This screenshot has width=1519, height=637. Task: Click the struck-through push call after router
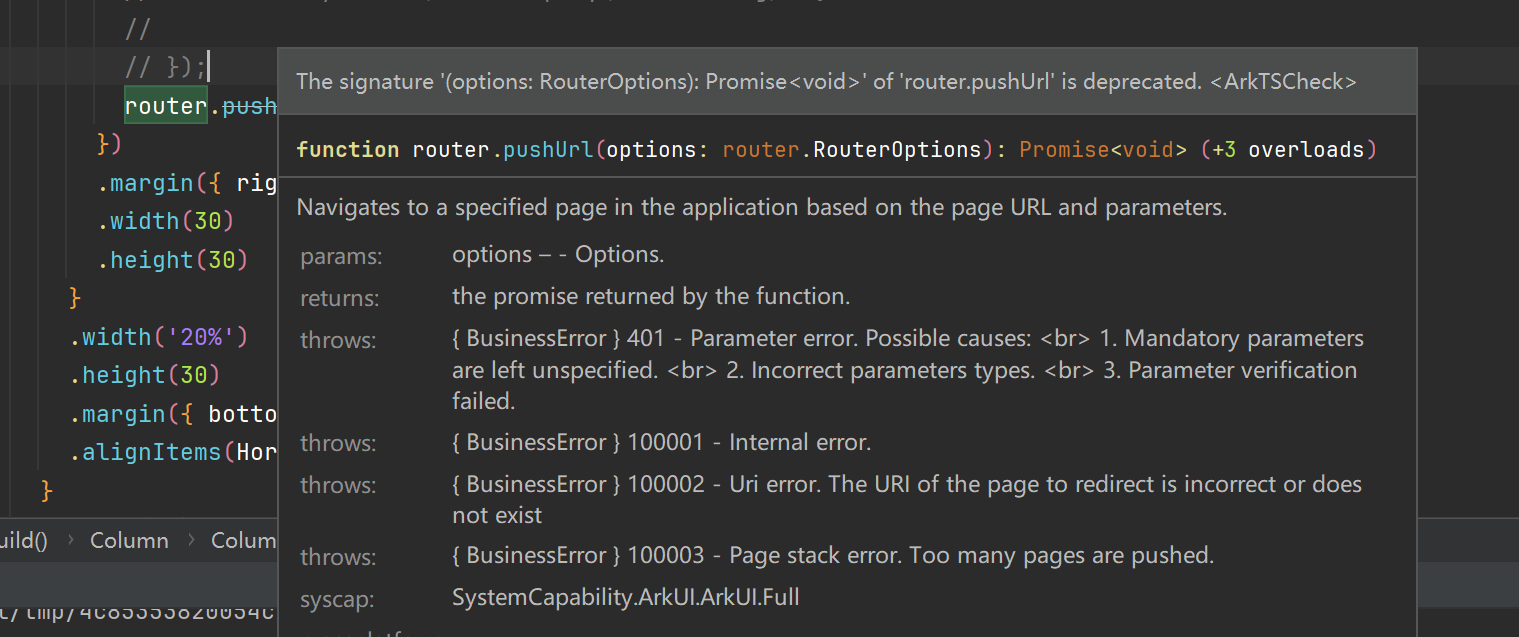coord(250,106)
